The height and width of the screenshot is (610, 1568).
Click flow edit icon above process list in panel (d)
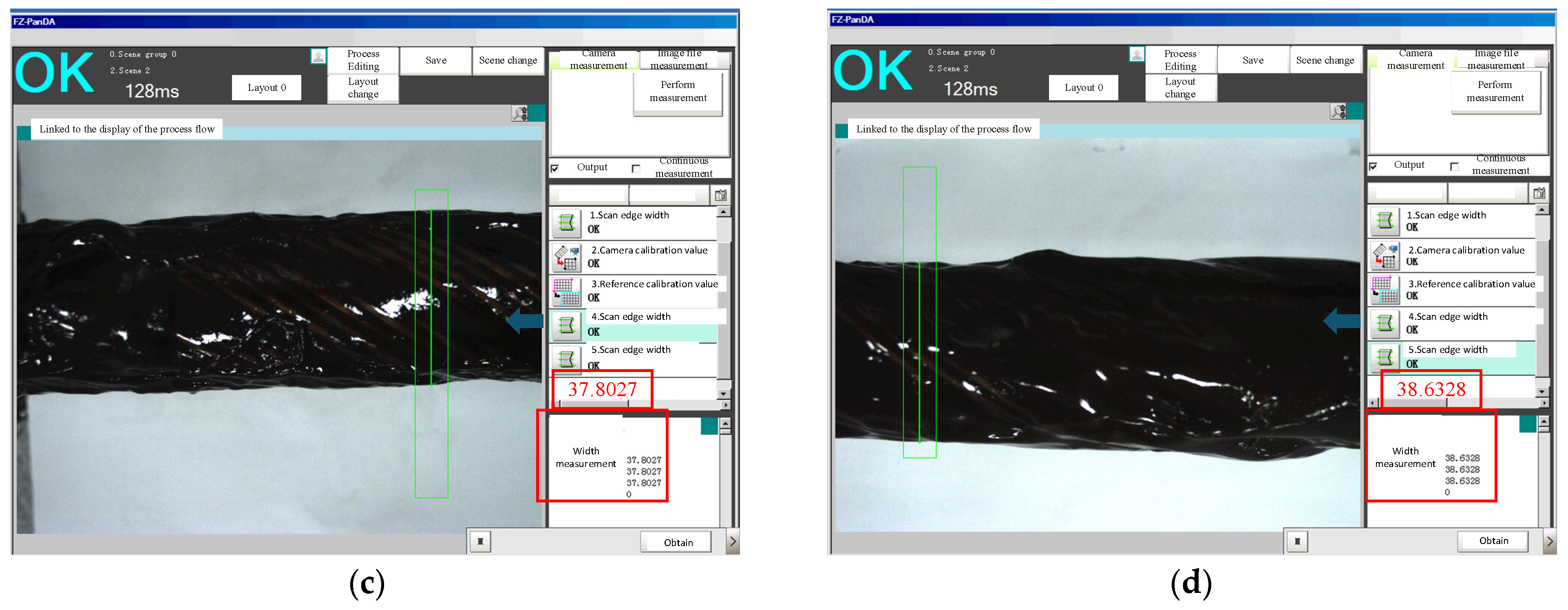tap(1539, 194)
